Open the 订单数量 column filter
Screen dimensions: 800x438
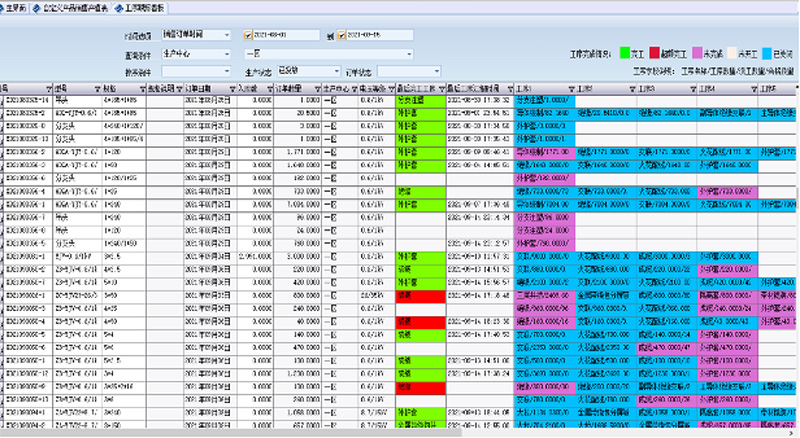point(318,89)
